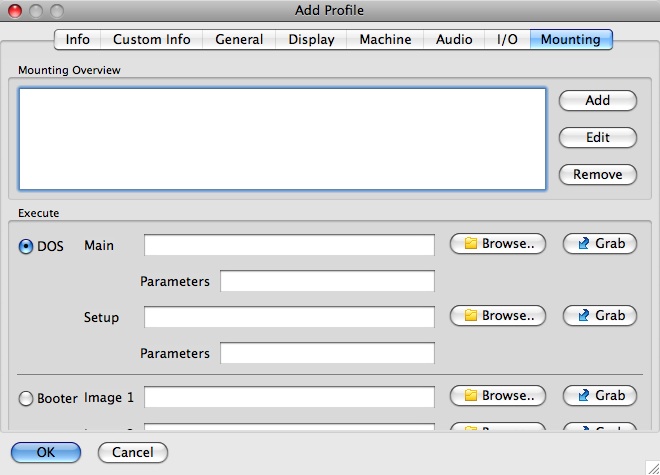This screenshot has height=475, width=660.
Task: Browse for Booter Image 1
Action: pyautogui.click(x=498, y=396)
